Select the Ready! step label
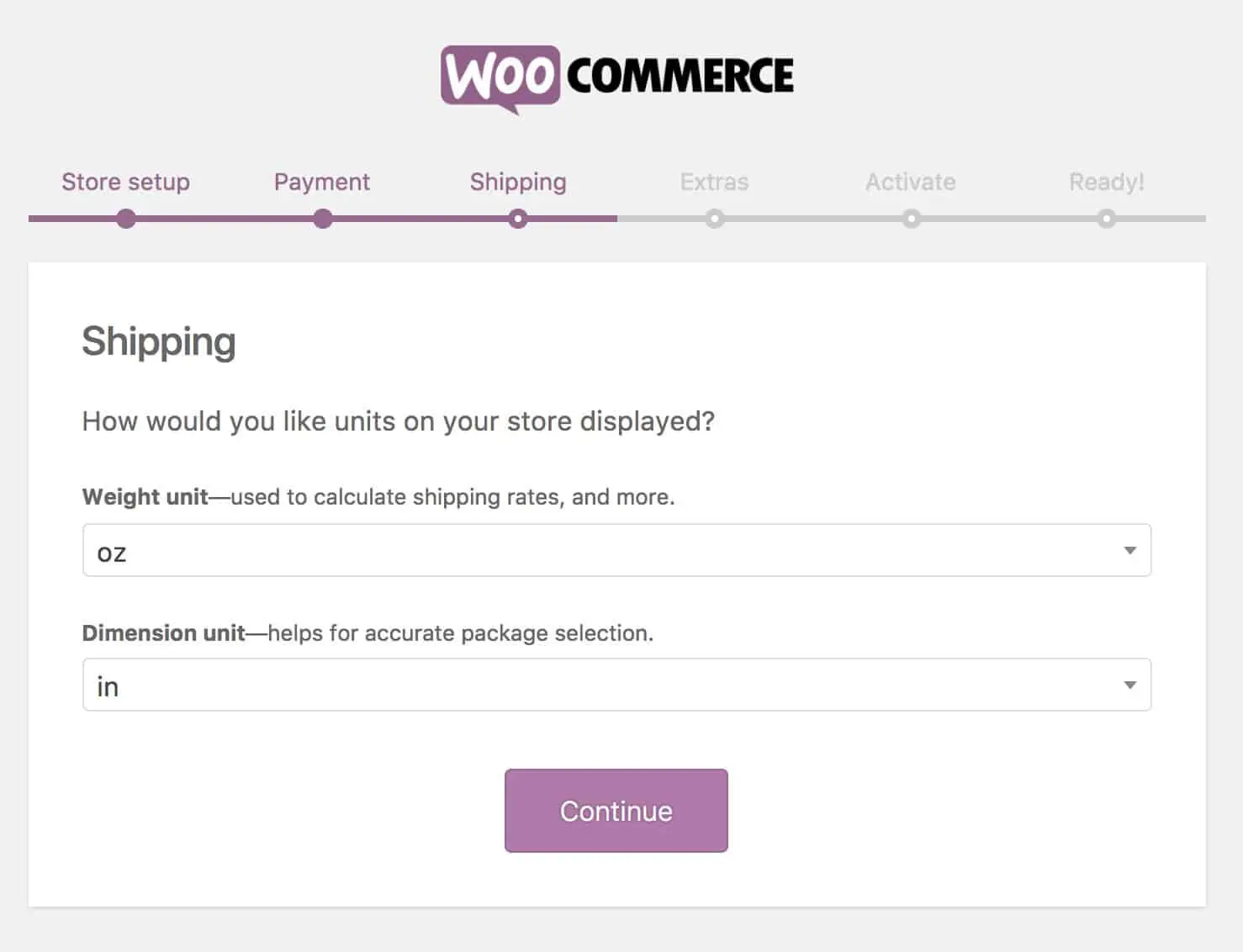The image size is (1243, 952). pyautogui.click(x=1107, y=182)
